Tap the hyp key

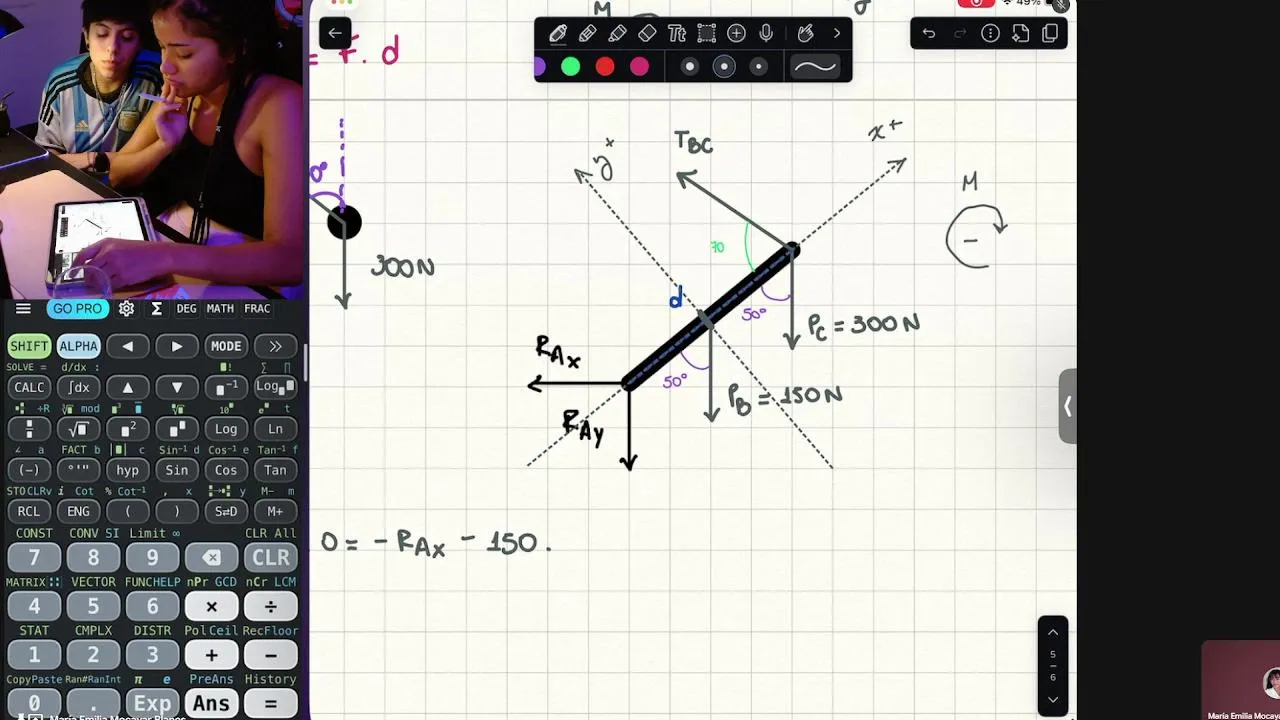tap(127, 470)
